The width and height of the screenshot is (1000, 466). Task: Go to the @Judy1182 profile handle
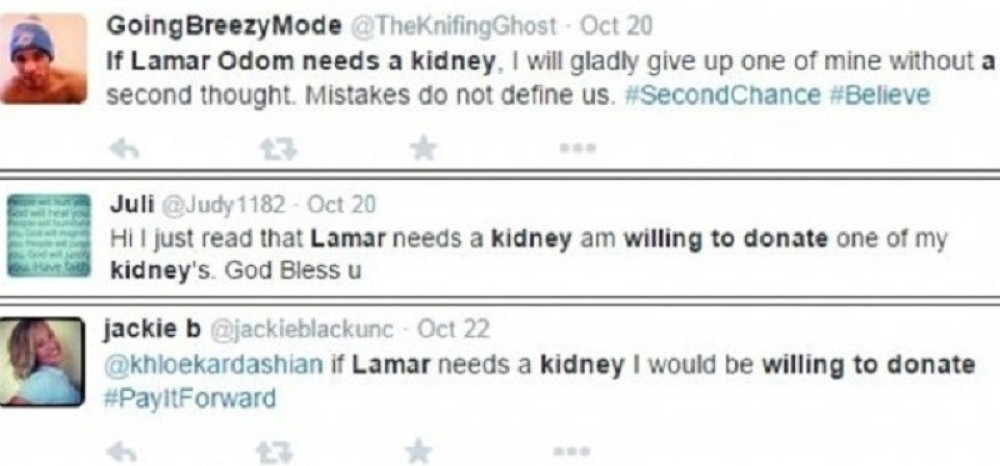pos(224,206)
